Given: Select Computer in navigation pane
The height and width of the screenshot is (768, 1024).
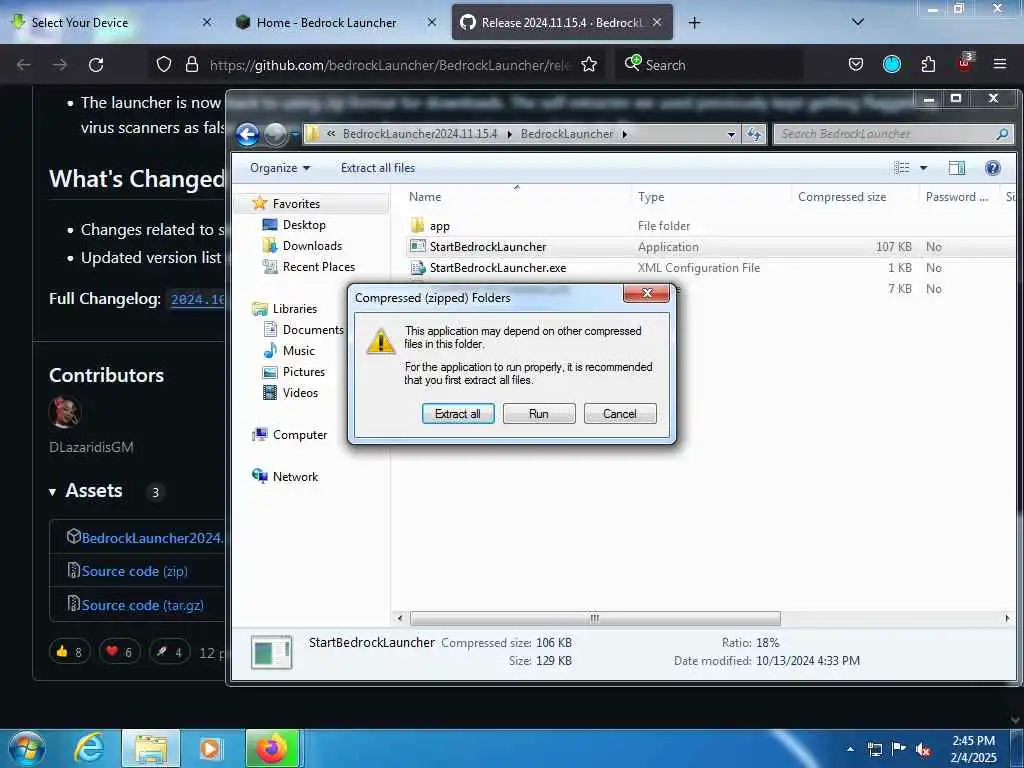Looking at the screenshot, I should 300,434.
